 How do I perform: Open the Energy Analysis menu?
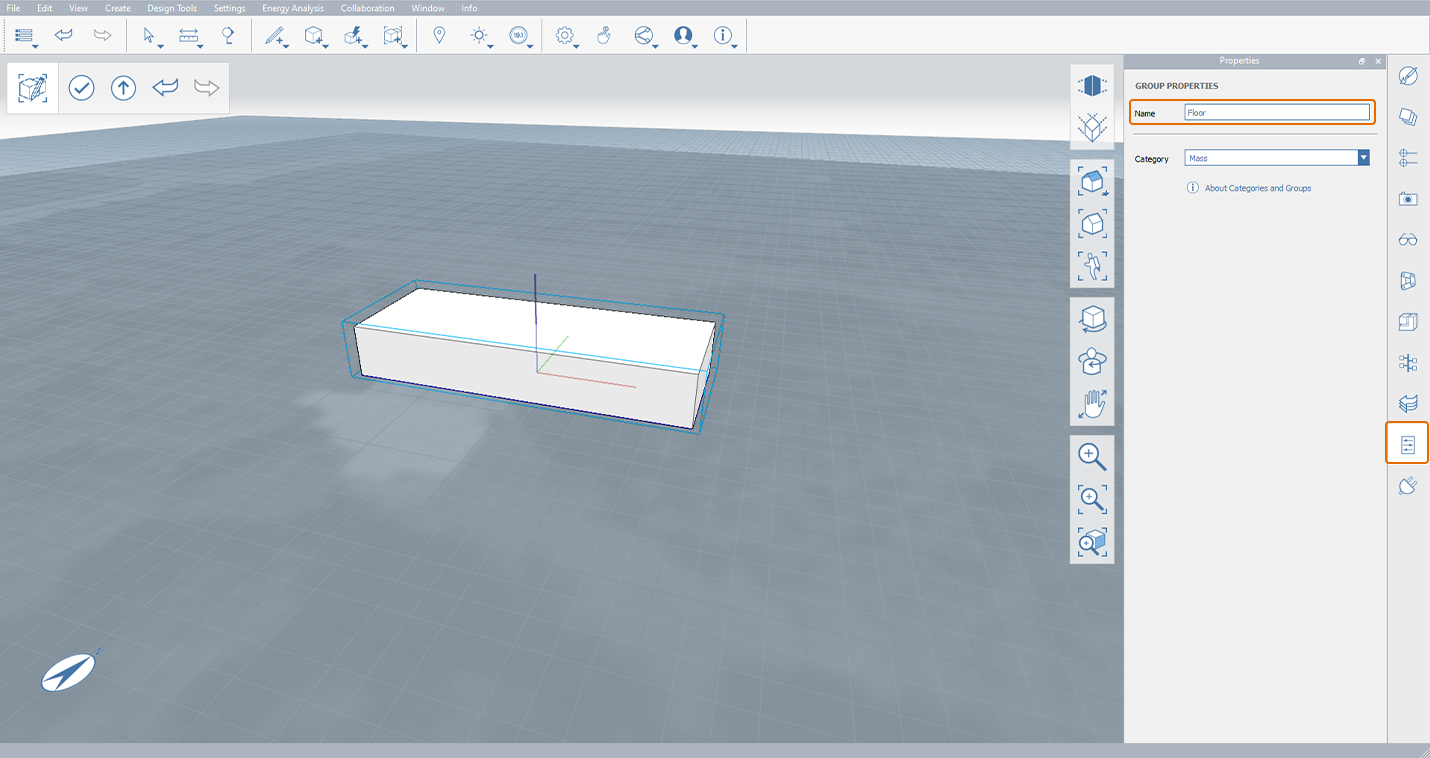pos(292,8)
